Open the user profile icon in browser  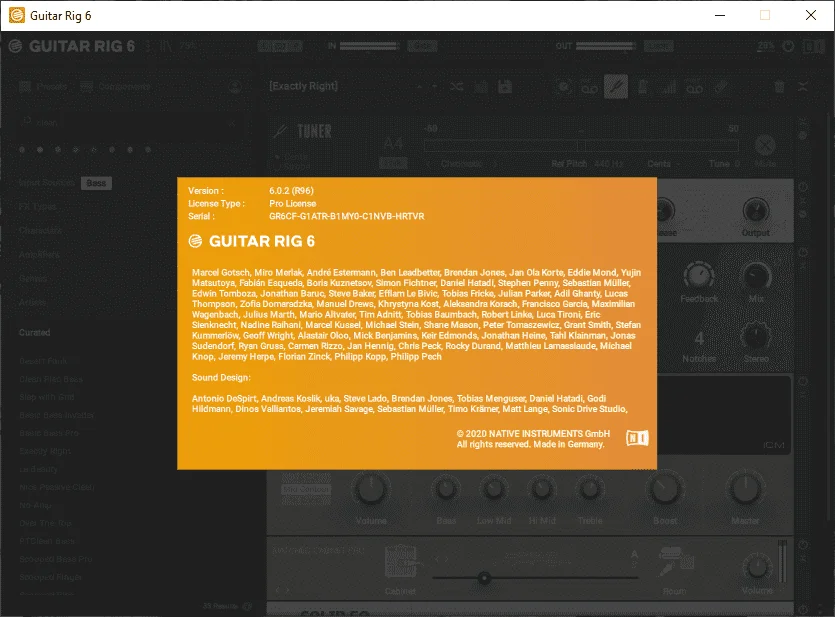[235, 87]
